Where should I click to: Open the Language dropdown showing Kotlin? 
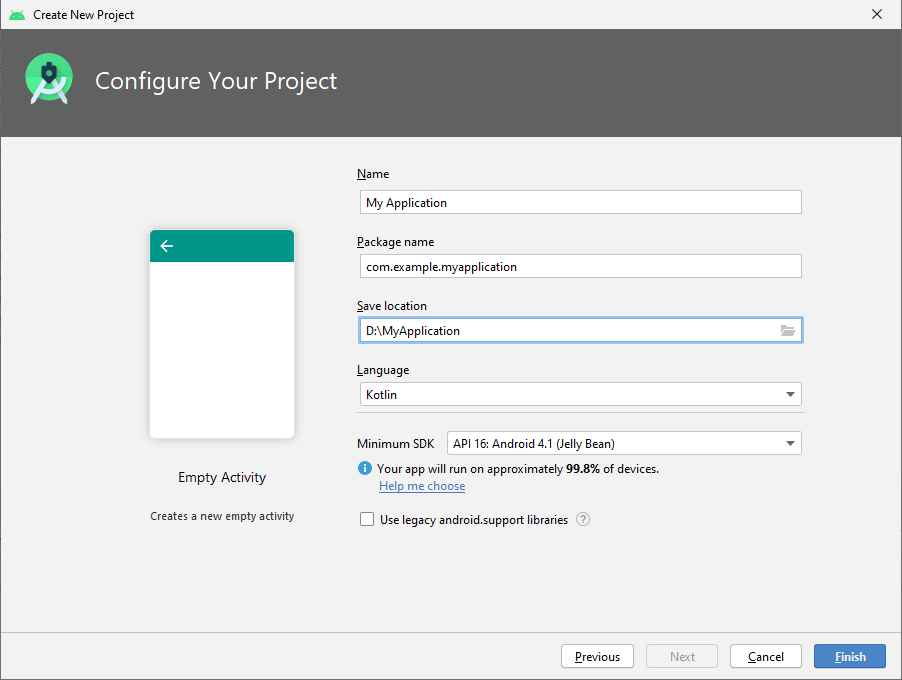[580, 394]
